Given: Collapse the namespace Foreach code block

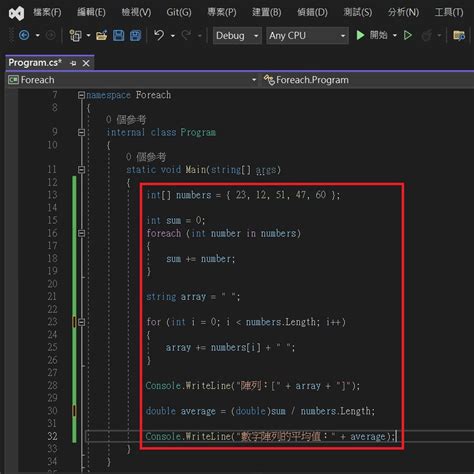Looking at the screenshot, I should click(81, 95).
